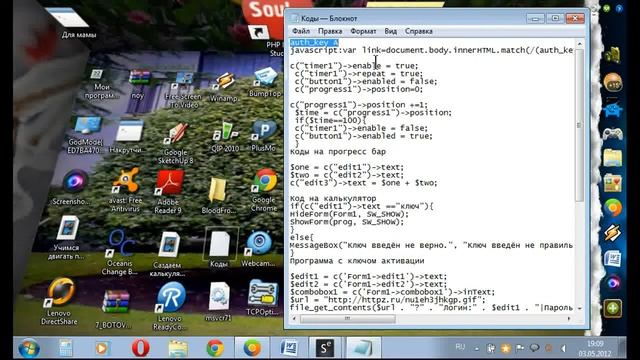This screenshot has width=640, height=360.
Task: Click the '$url = "http://httpz.ru...' line
Action: coord(388,300)
